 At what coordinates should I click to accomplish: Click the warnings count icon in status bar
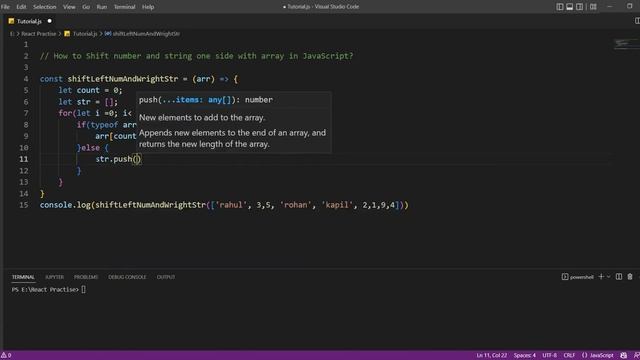tap(6, 355)
